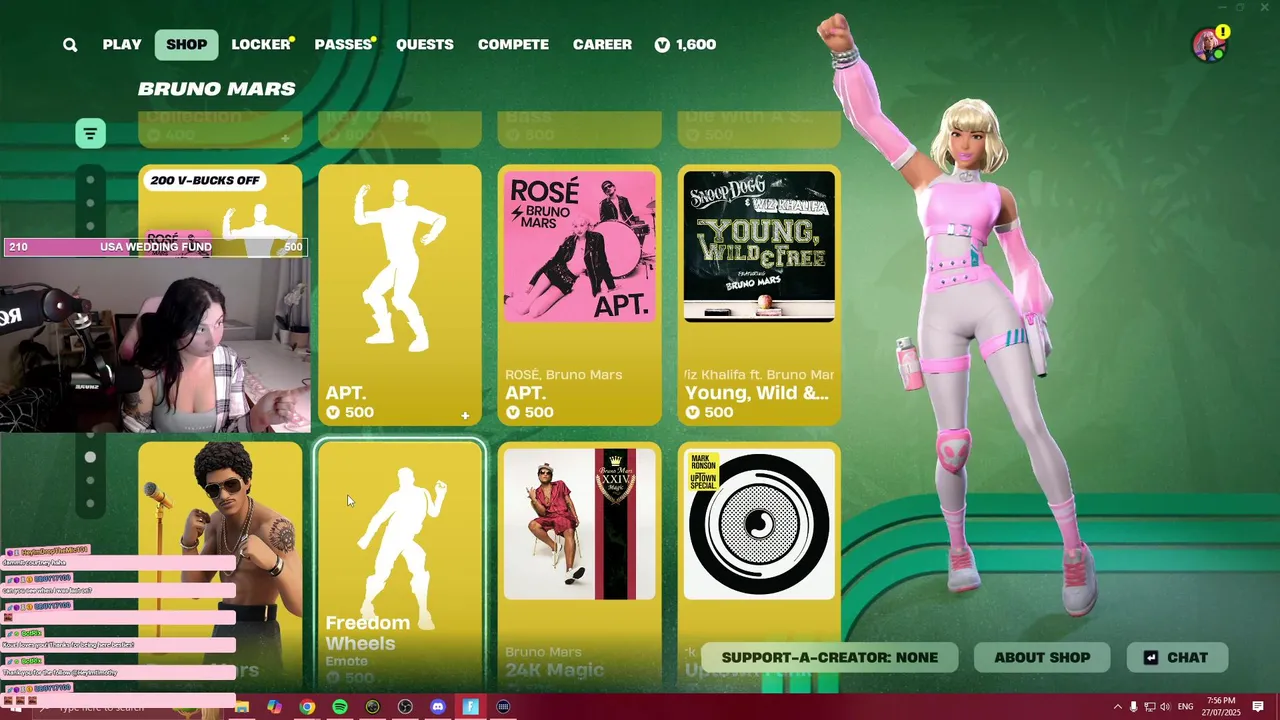Select the SHOP tab
Viewport: 1280px width, 720px height.
pos(187,44)
